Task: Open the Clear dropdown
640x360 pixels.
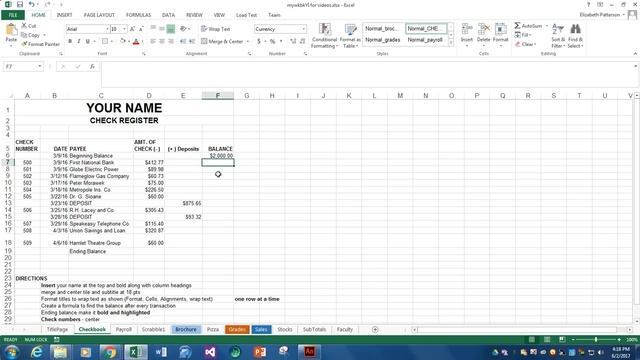Action: pyautogui.click(x=526, y=44)
